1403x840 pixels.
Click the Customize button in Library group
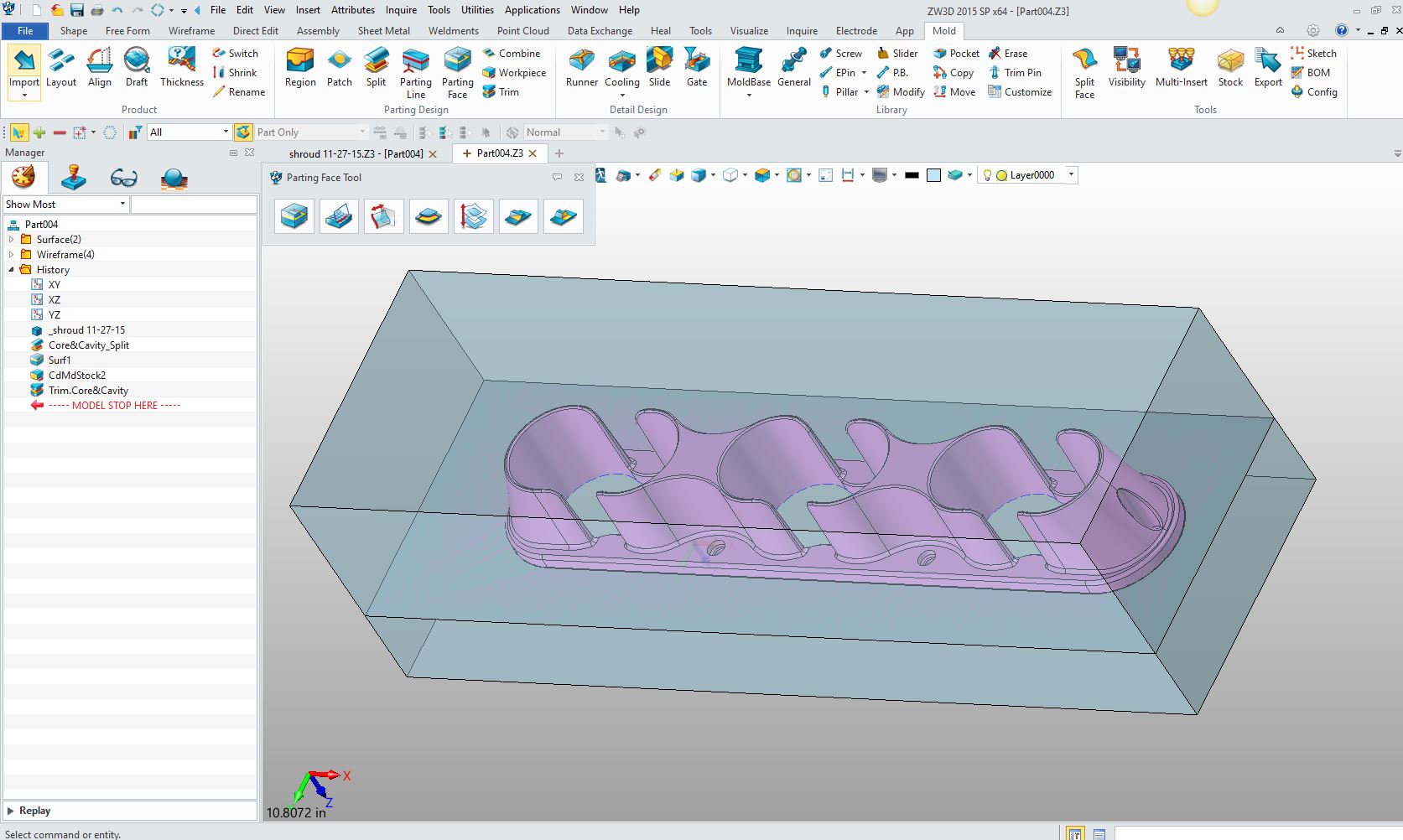1020,92
